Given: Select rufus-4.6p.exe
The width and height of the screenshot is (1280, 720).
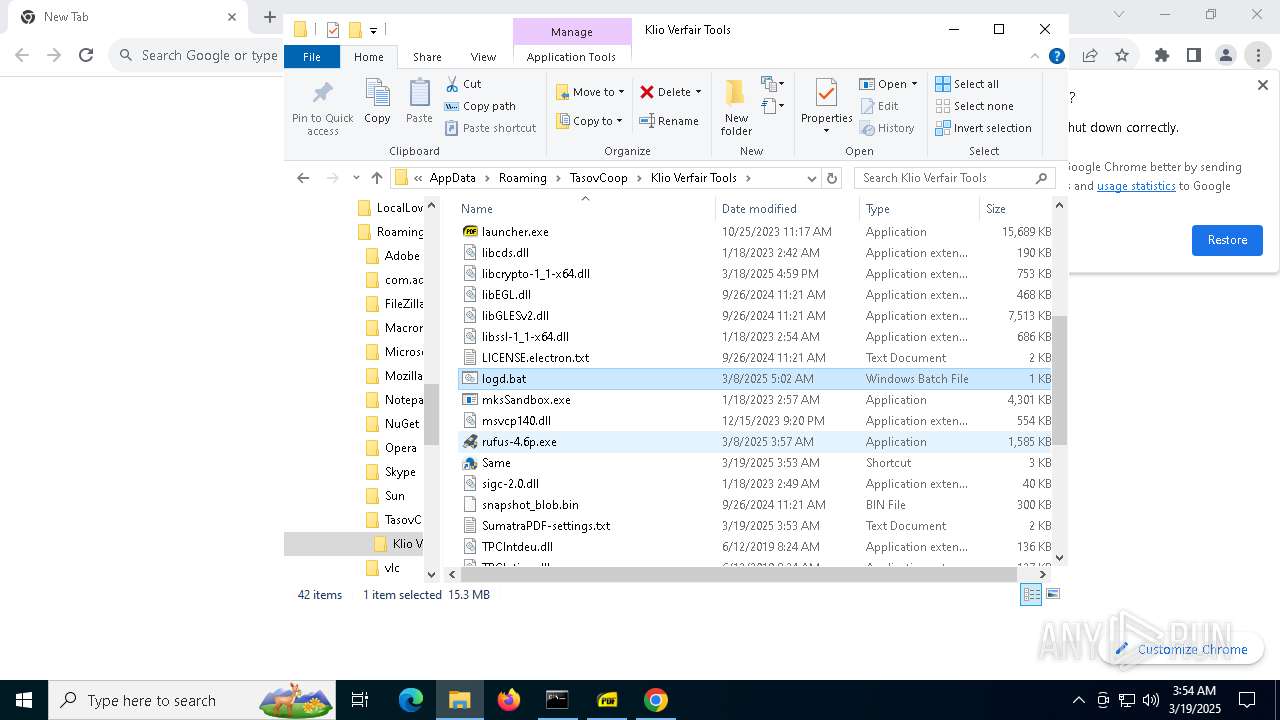Looking at the screenshot, I should (x=755, y=442).
